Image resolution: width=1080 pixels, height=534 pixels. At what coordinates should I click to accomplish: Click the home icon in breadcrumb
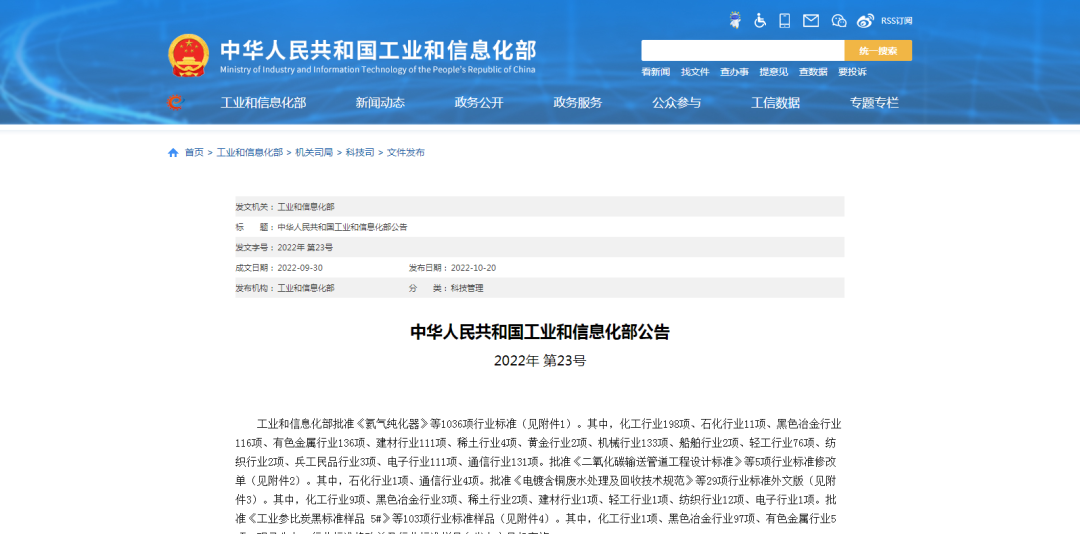[173, 152]
